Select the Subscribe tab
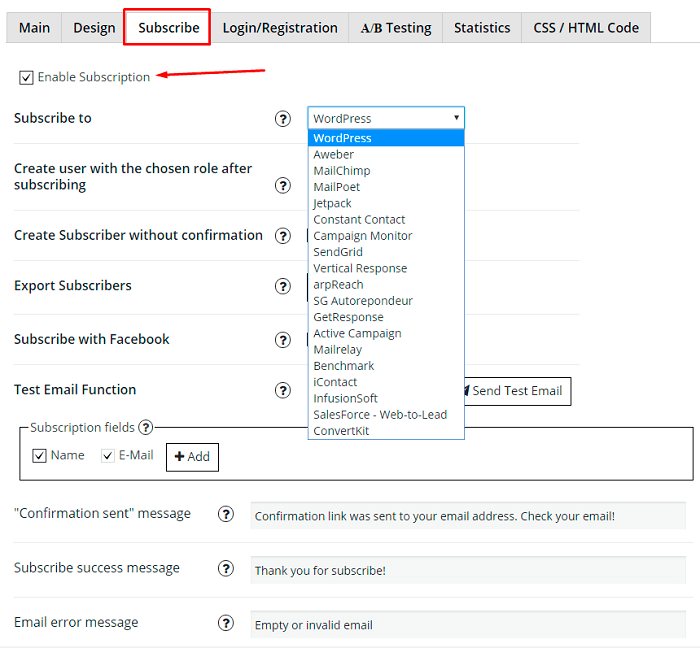This screenshot has height=648, width=700. [168, 28]
